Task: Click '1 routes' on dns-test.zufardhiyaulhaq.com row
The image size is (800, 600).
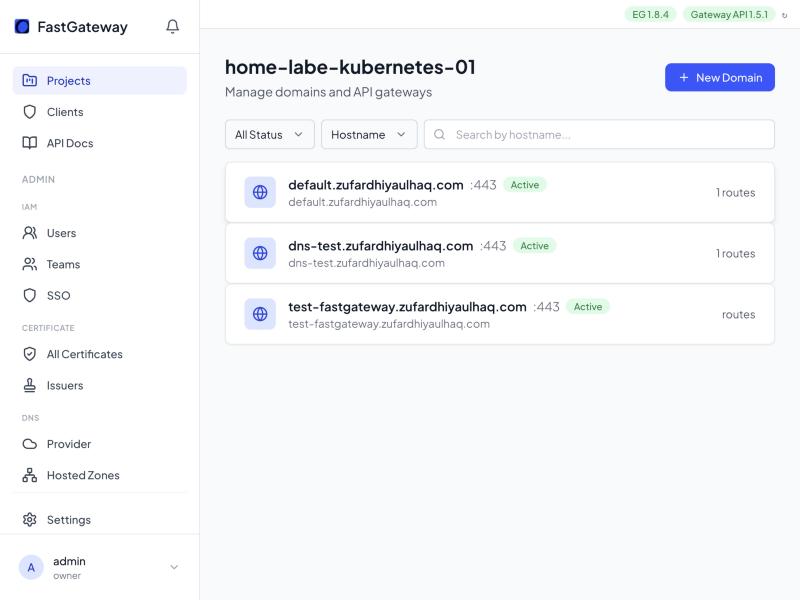Action: 735,254
